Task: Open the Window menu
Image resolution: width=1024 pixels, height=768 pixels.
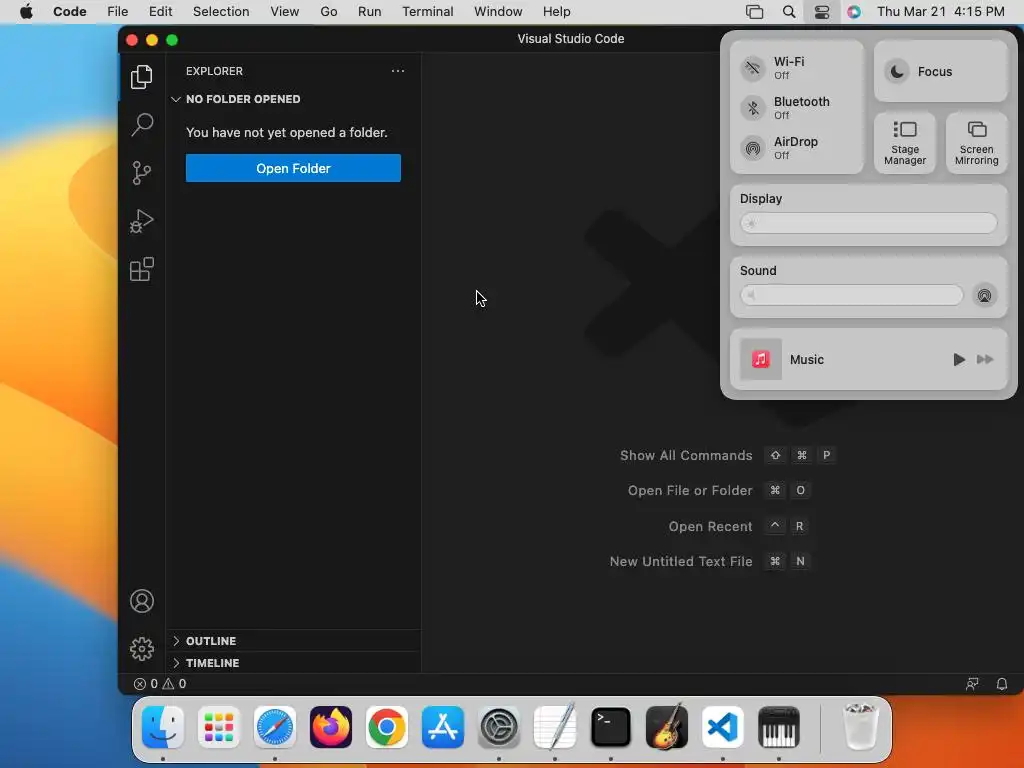Action: point(498,12)
